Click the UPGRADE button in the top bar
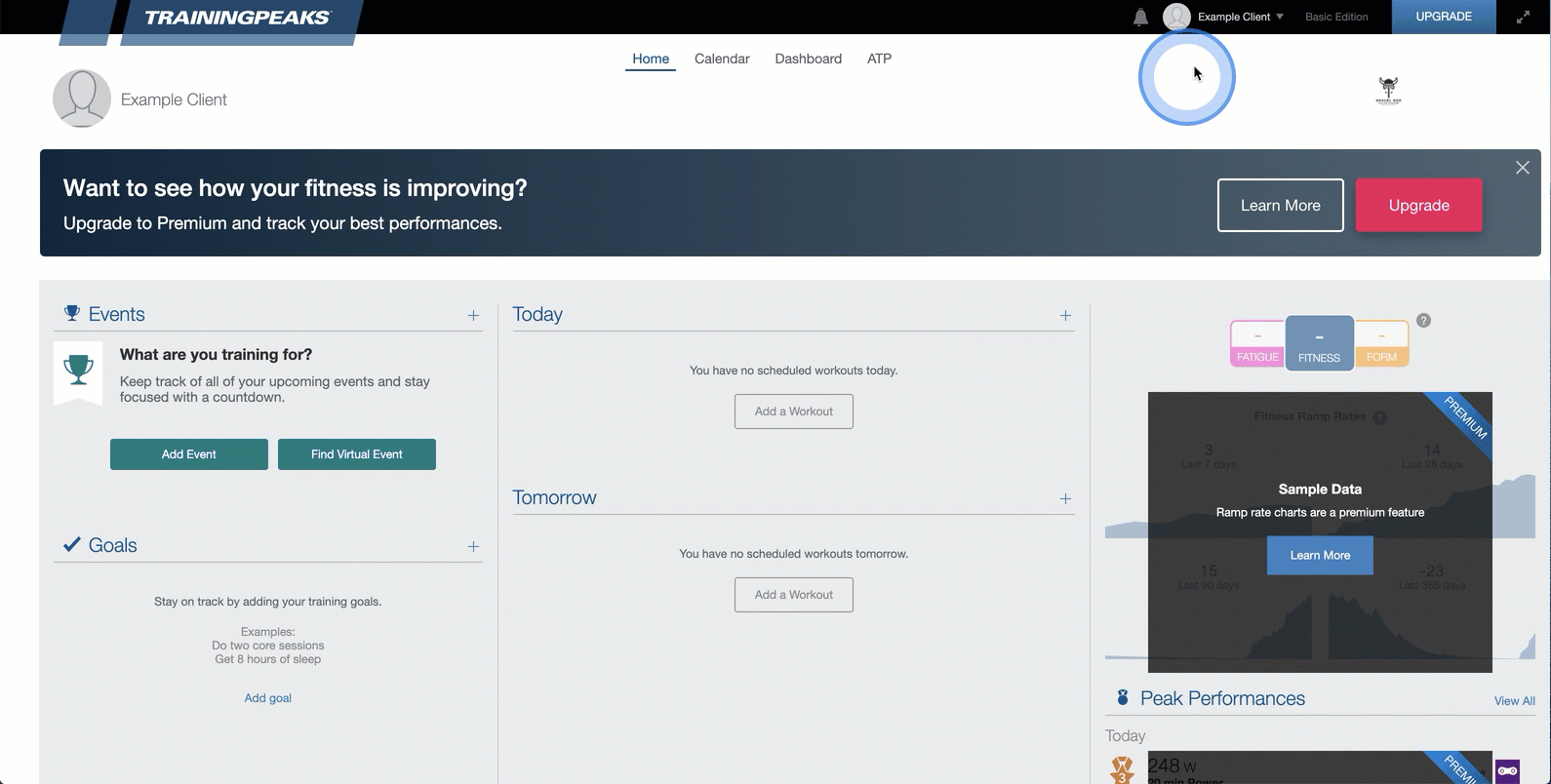 pos(1444,17)
